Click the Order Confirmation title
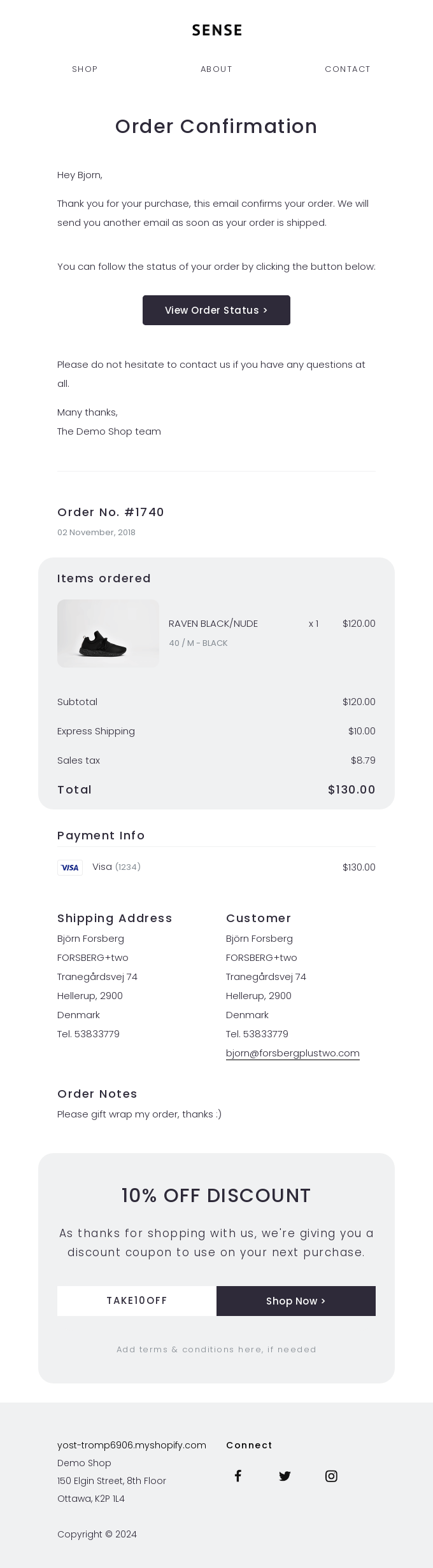433x1568 pixels. coord(216,127)
